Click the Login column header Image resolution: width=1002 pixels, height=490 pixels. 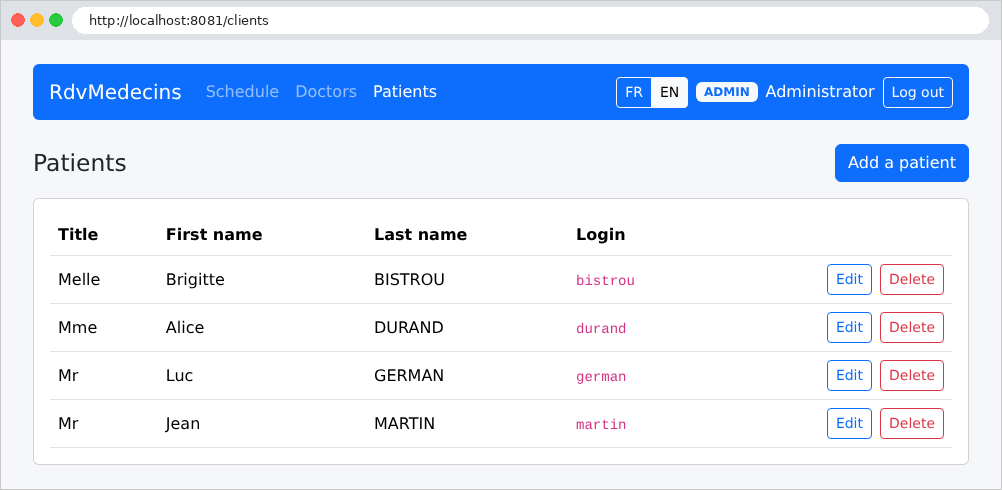click(x=601, y=234)
